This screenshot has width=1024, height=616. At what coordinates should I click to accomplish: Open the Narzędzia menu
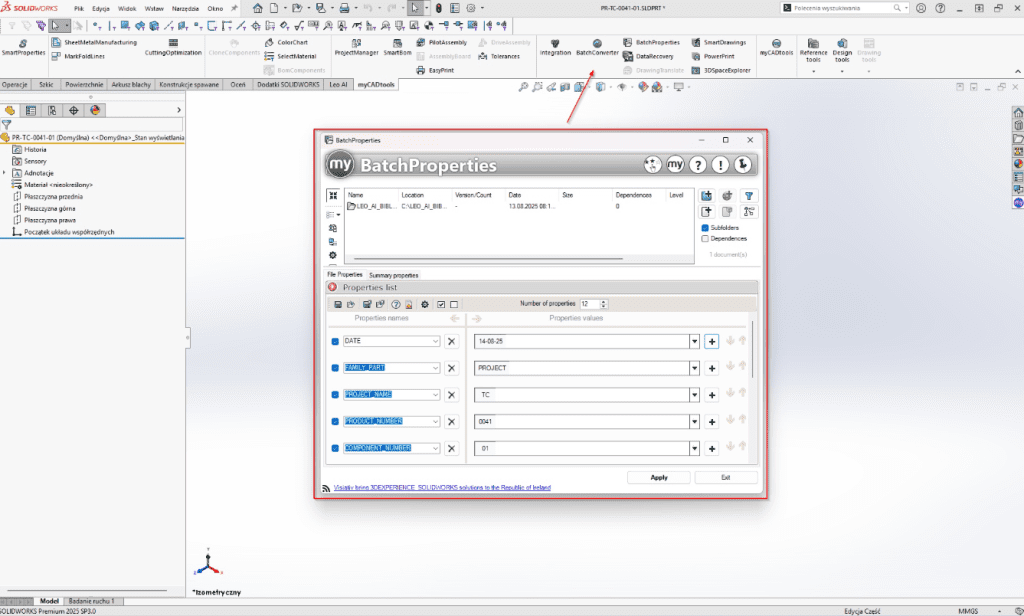click(x=185, y=8)
